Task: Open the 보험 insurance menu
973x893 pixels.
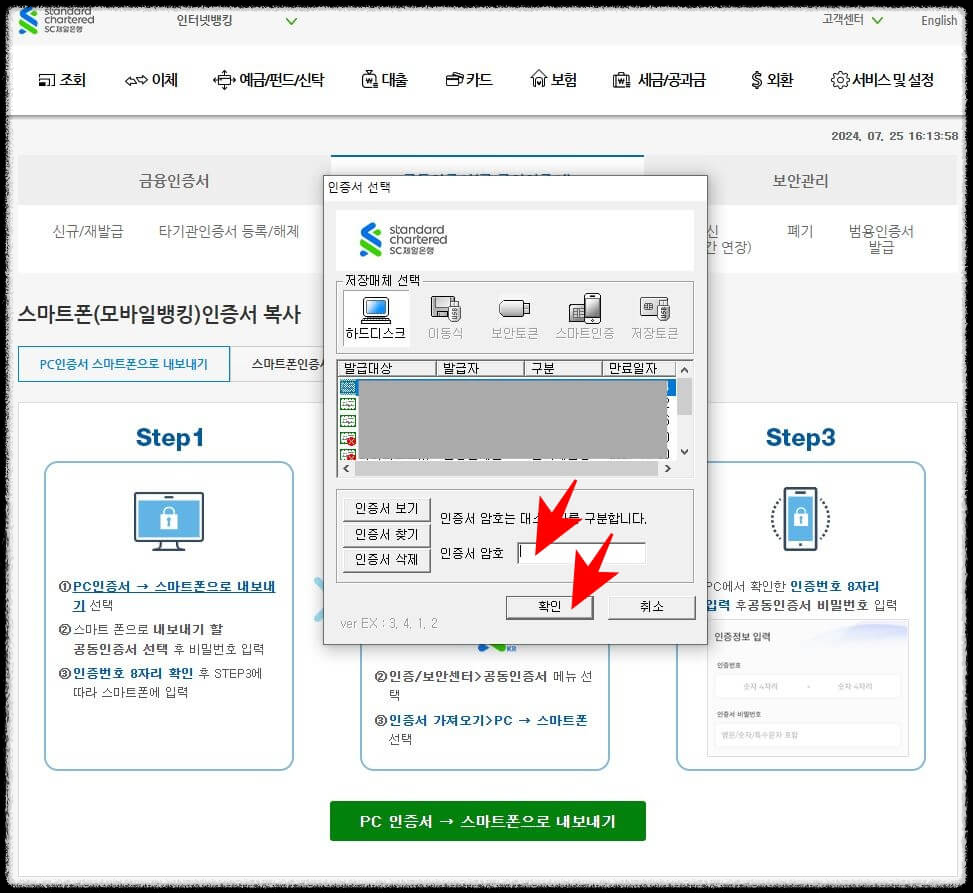Action: (554, 79)
